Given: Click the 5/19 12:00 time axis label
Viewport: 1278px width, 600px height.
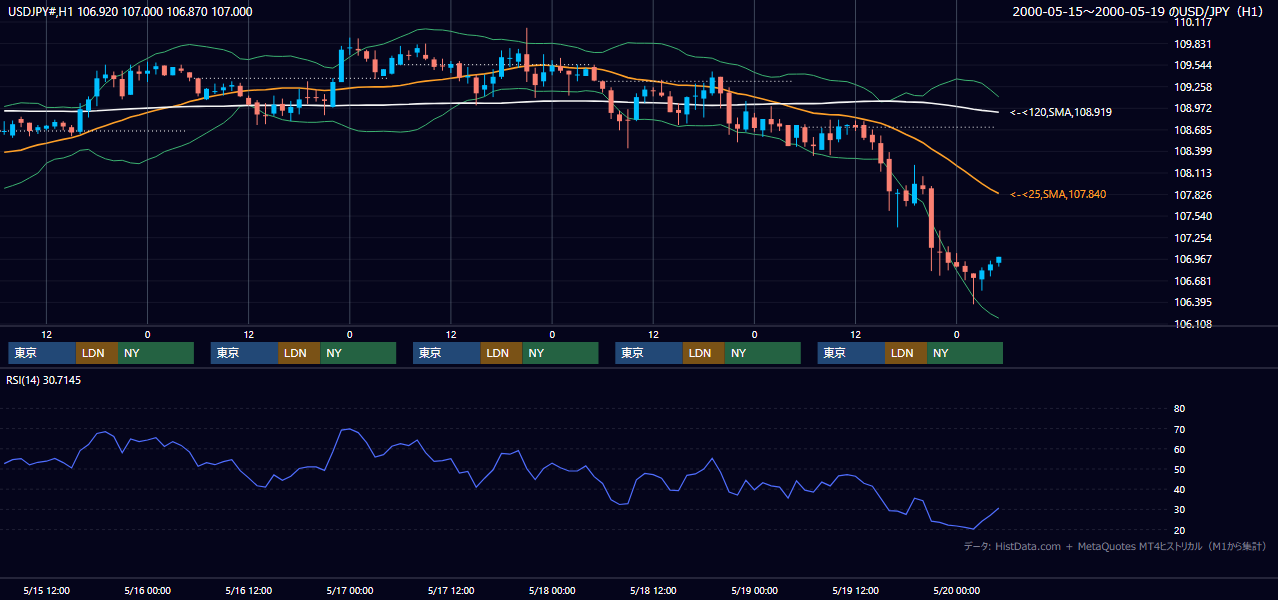Looking at the screenshot, I should [855, 590].
